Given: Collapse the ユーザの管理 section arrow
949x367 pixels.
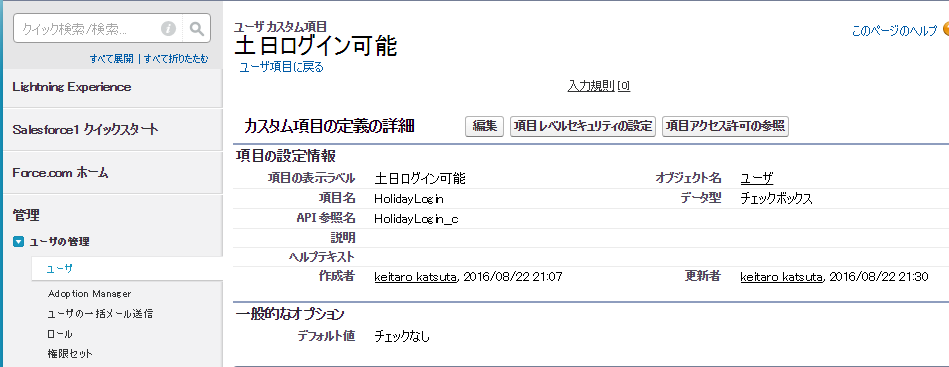Looking at the screenshot, I should 19,242.
